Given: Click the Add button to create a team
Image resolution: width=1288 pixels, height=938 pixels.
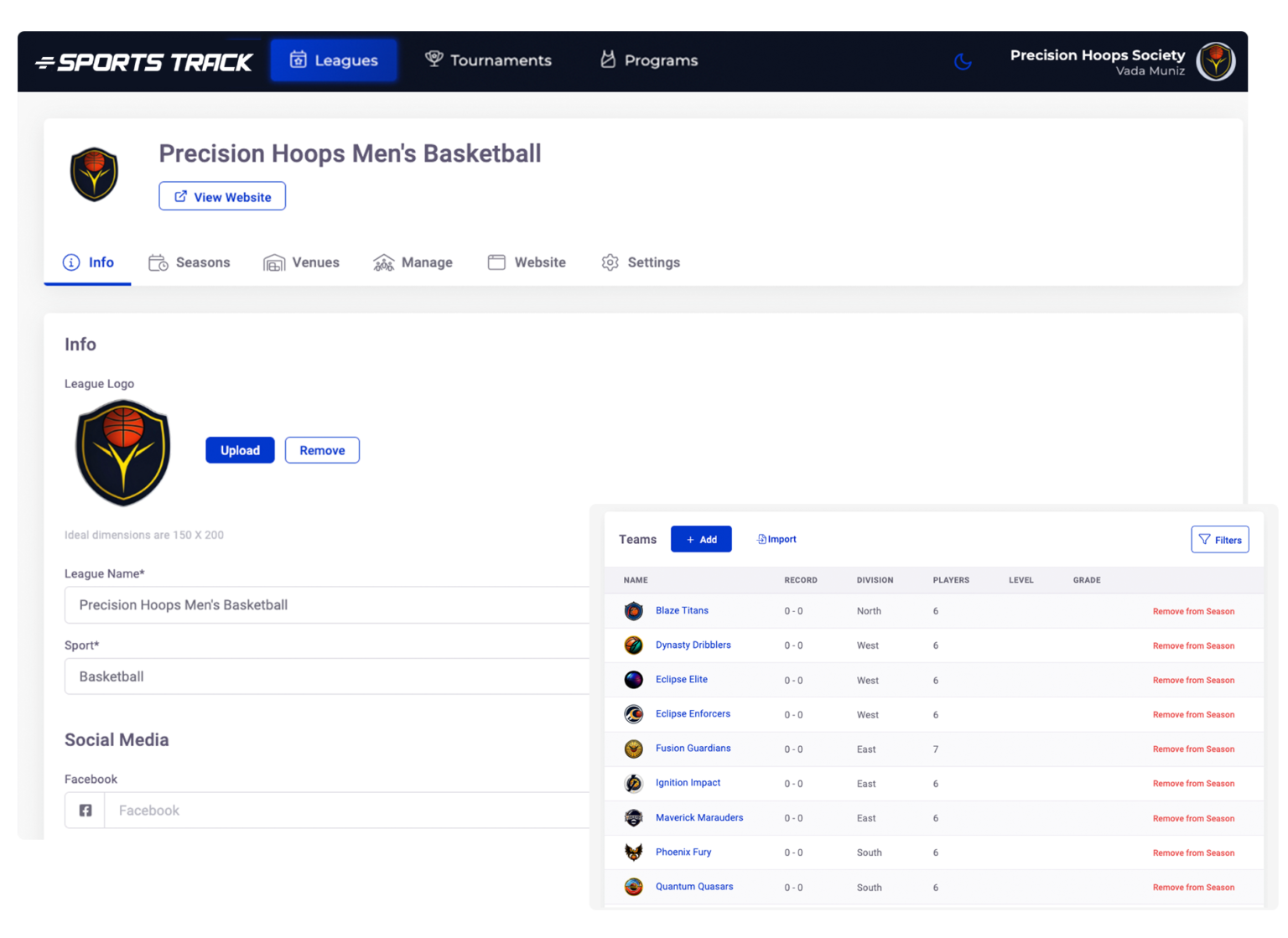Looking at the screenshot, I should [701, 539].
